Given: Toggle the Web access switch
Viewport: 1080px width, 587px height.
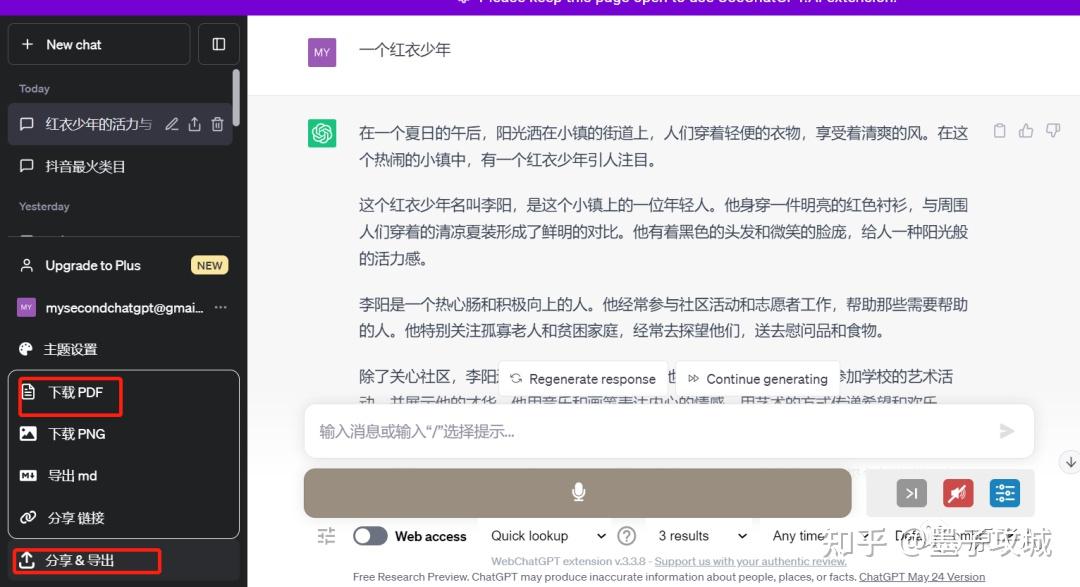Looking at the screenshot, I should [x=370, y=536].
